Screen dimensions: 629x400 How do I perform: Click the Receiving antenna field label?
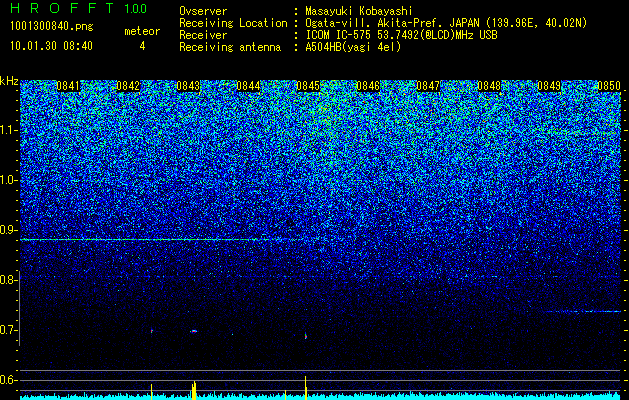pos(230,47)
